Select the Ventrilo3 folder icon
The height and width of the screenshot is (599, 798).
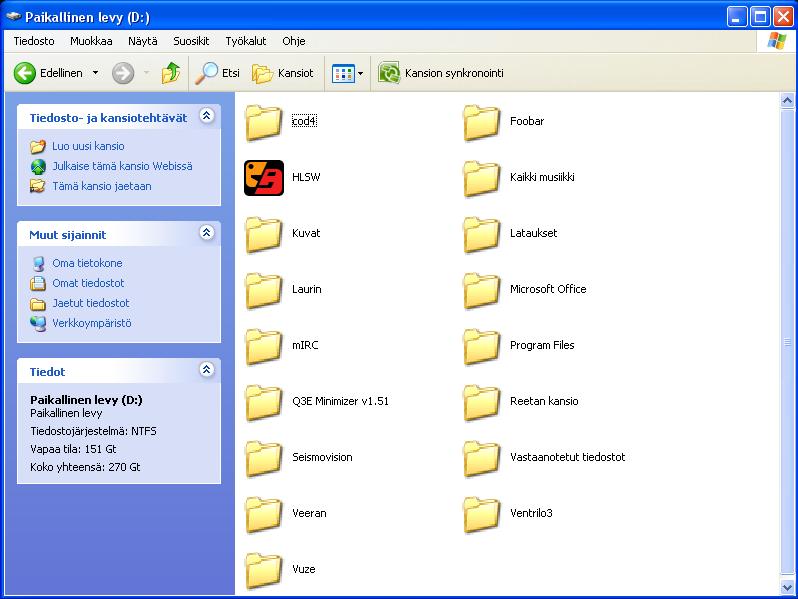(482, 514)
